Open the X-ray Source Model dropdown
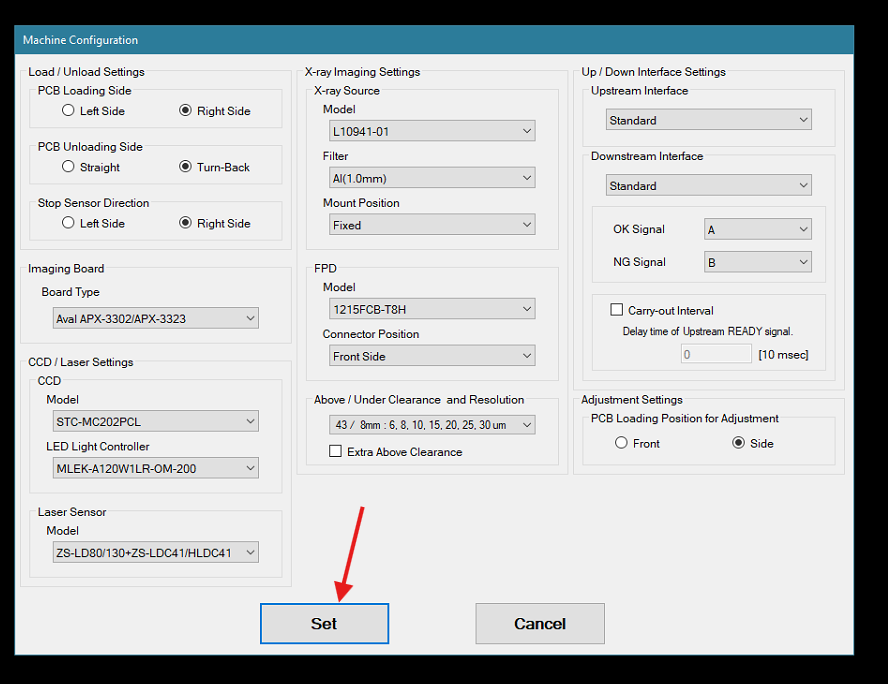 tap(432, 131)
